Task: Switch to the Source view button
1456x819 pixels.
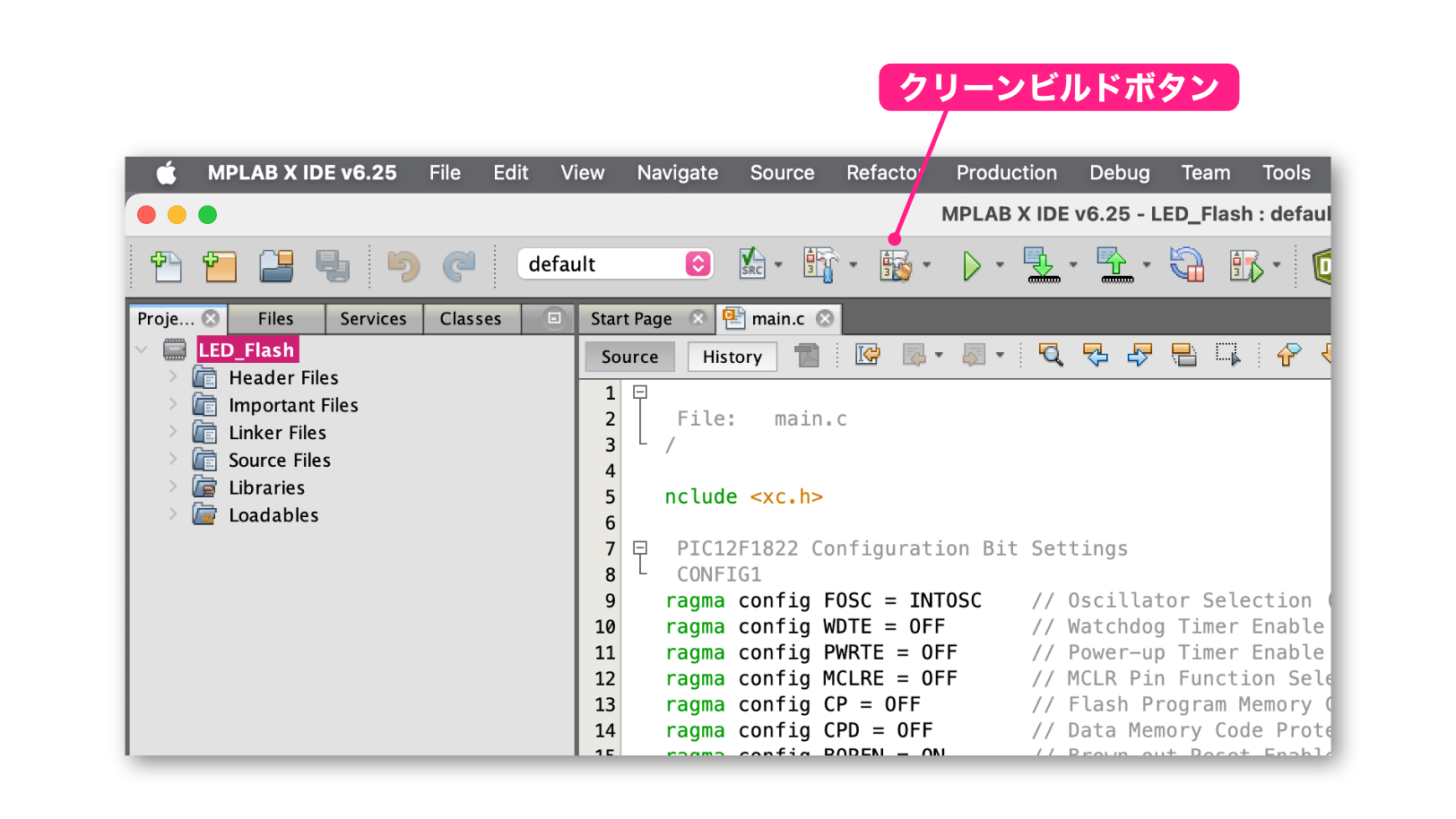Action: coord(629,357)
